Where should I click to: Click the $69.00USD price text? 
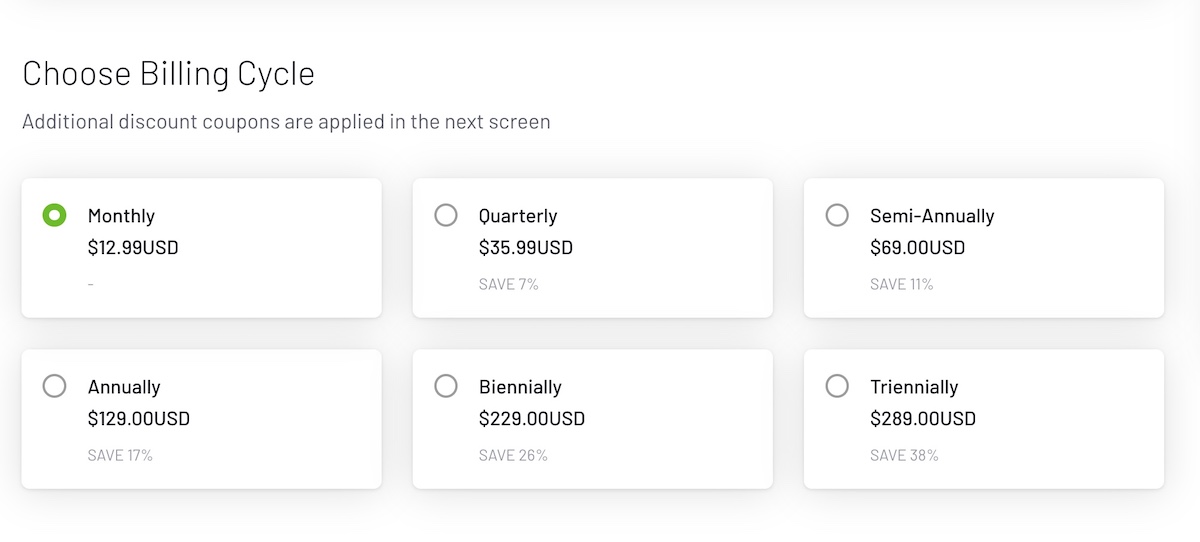pyautogui.click(x=917, y=247)
